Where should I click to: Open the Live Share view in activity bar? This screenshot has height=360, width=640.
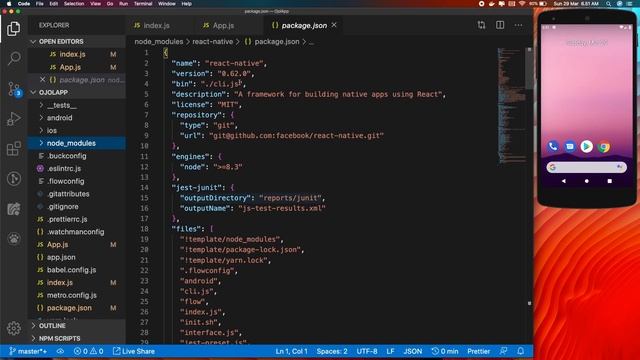(x=13, y=209)
